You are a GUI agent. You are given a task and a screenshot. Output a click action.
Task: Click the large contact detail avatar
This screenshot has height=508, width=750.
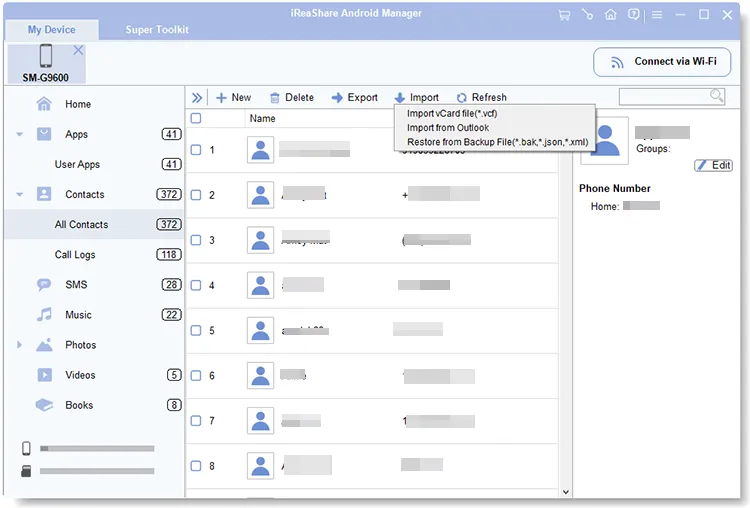605,141
